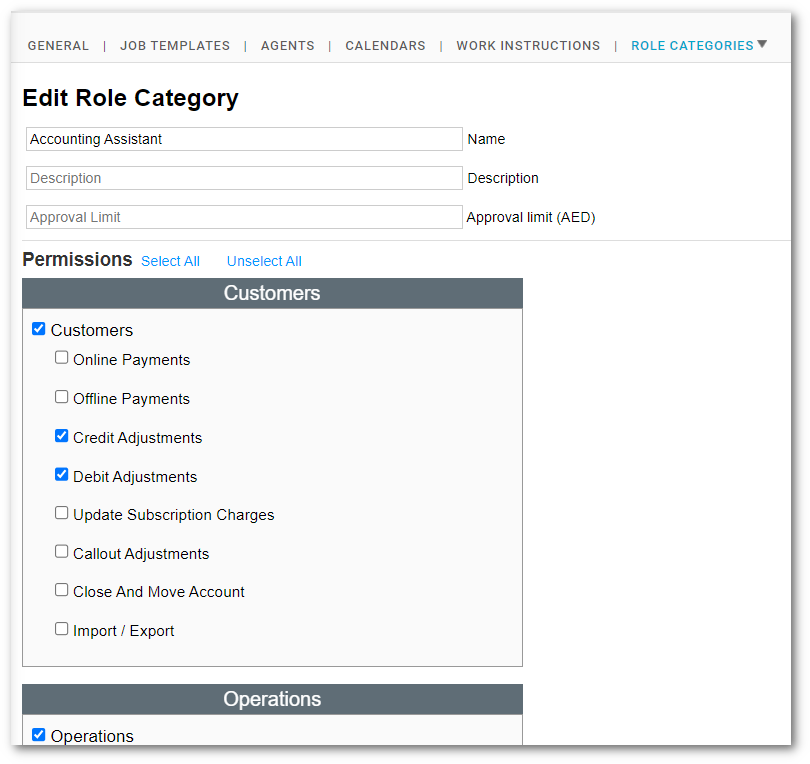Click the Role Categories menu item
The image size is (810, 764).
(x=692, y=46)
